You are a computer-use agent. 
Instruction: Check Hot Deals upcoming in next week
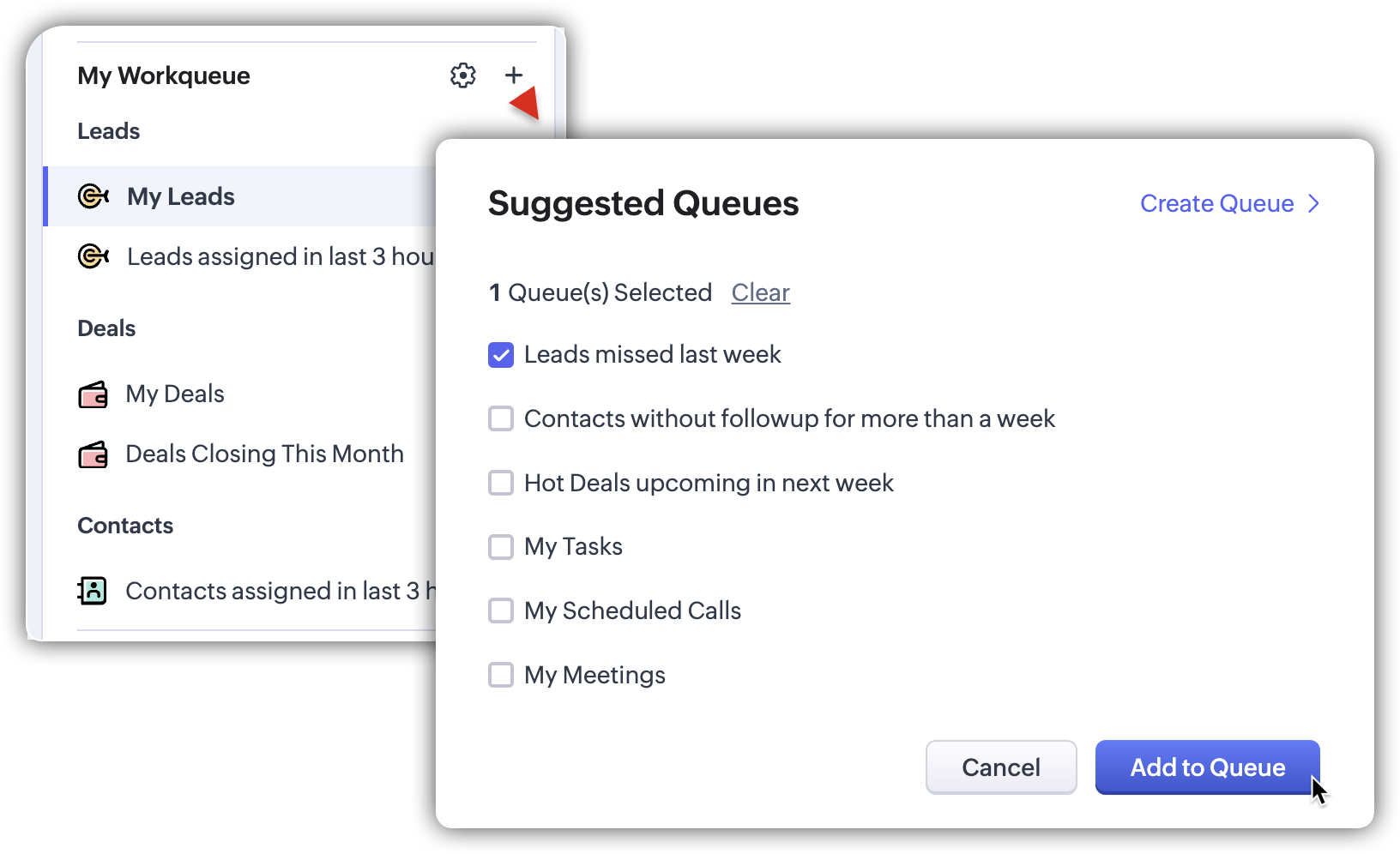[501, 483]
